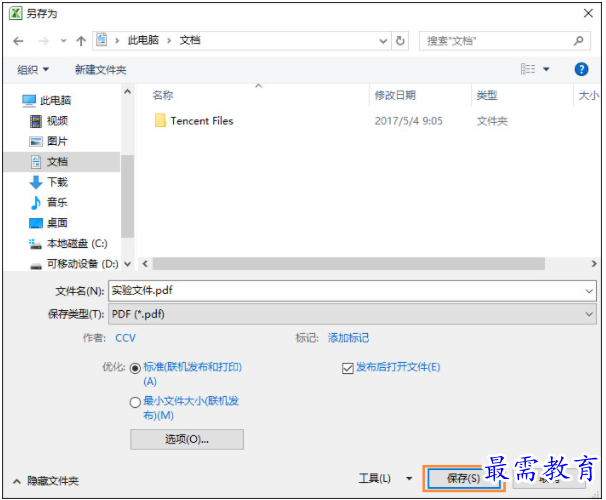Click the search magnifier icon
The height and width of the screenshot is (500, 606).
click(579, 41)
